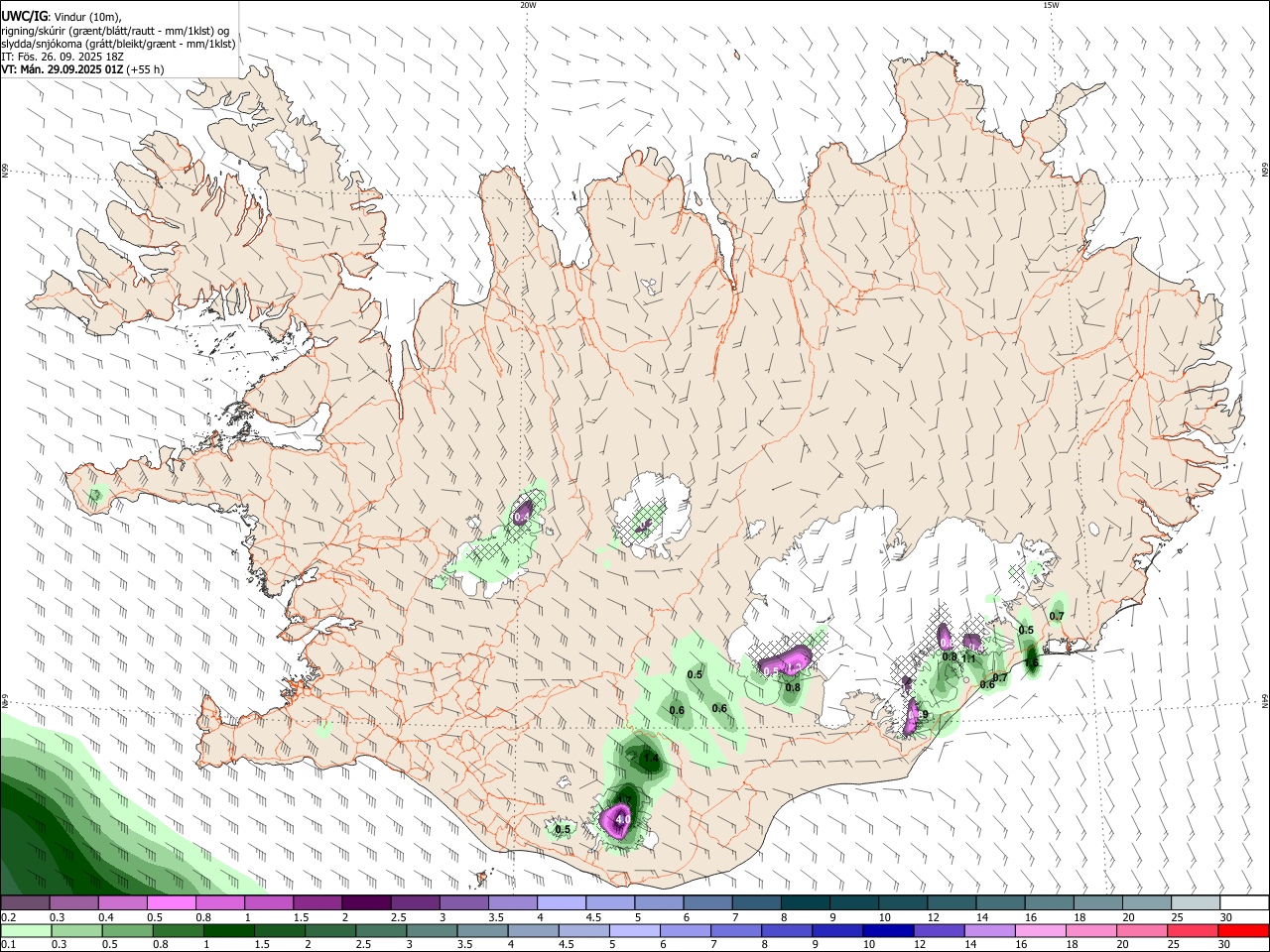1270x952 pixels.
Task: Click the darkest green rain swatch at 1
Action: [x=228, y=931]
